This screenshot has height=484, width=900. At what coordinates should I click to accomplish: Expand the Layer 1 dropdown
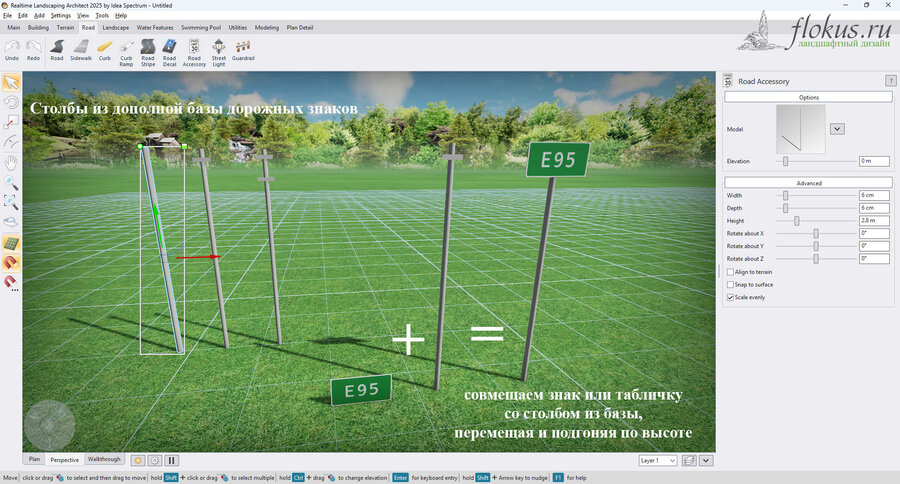coord(658,460)
